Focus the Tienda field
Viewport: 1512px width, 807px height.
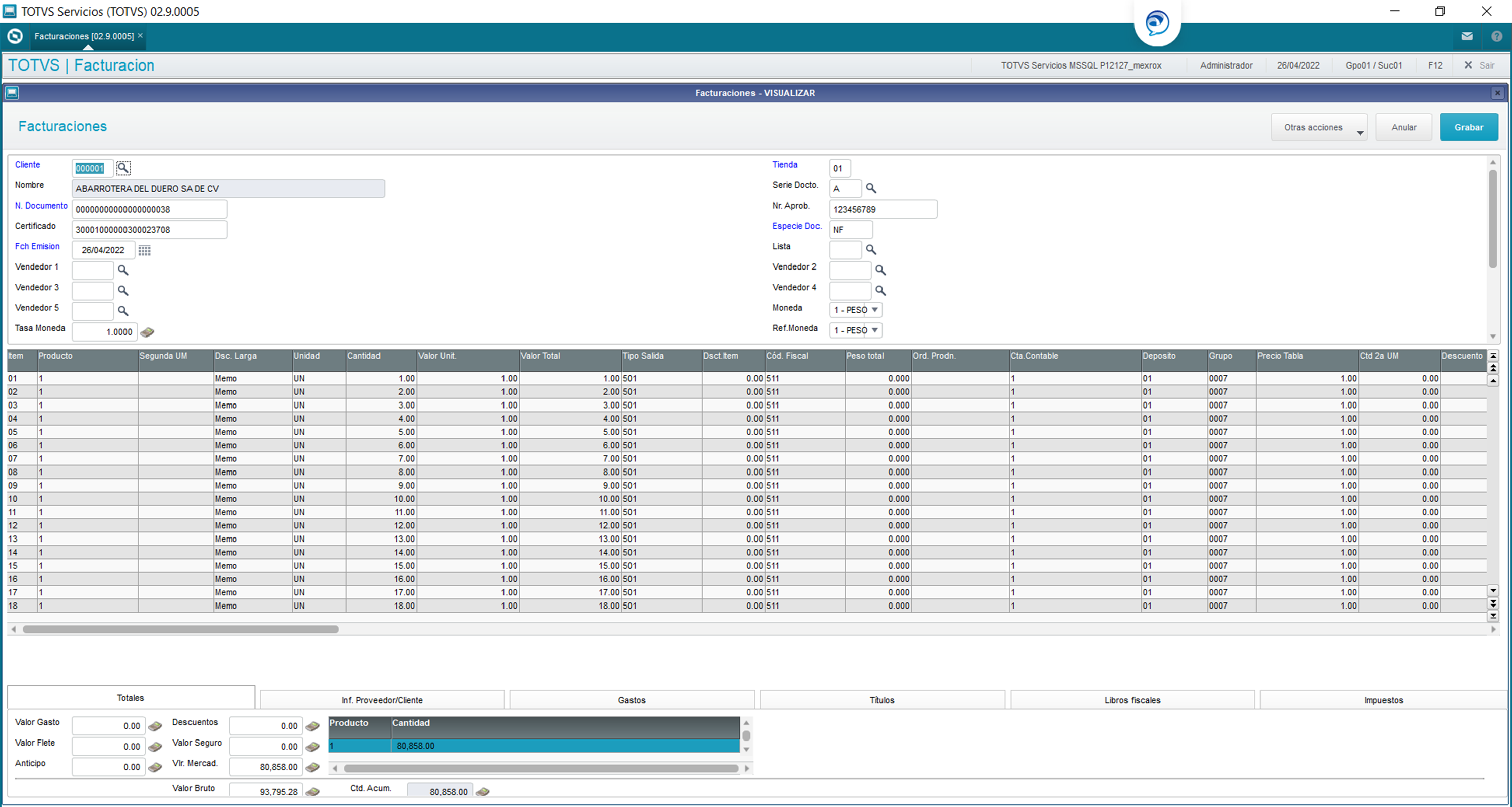[840, 168]
